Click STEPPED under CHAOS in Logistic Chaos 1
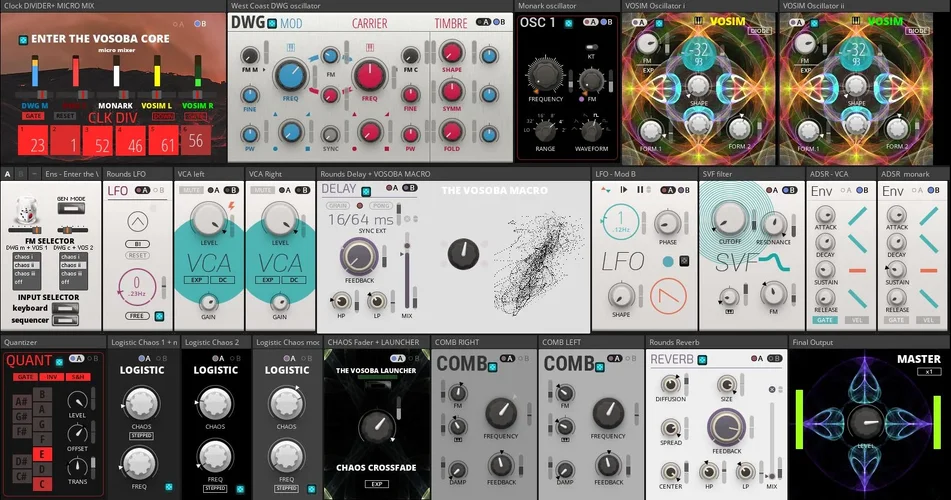 (x=141, y=436)
